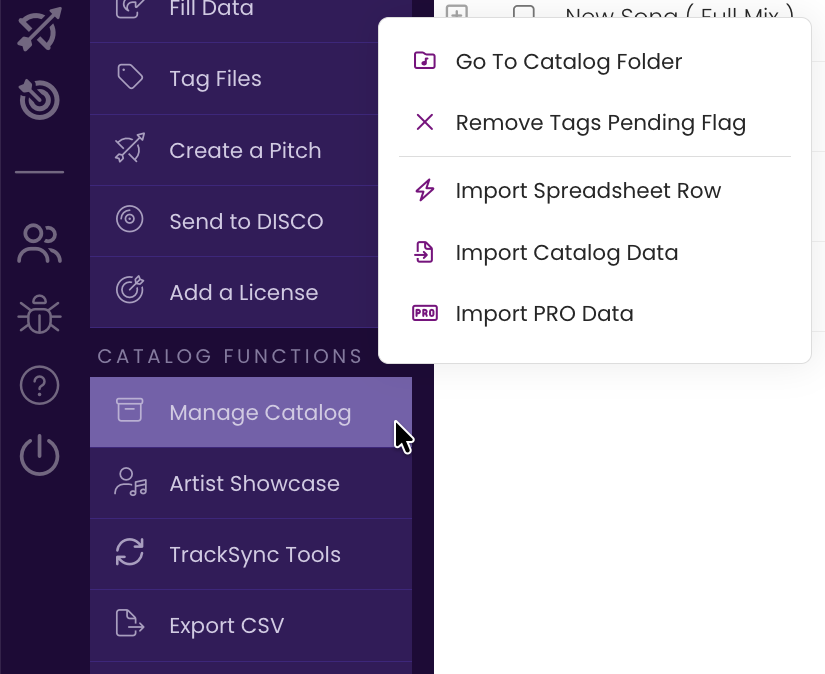
Task: Open Manage Catalog in sidebar
Action: [x=251, y=412]
